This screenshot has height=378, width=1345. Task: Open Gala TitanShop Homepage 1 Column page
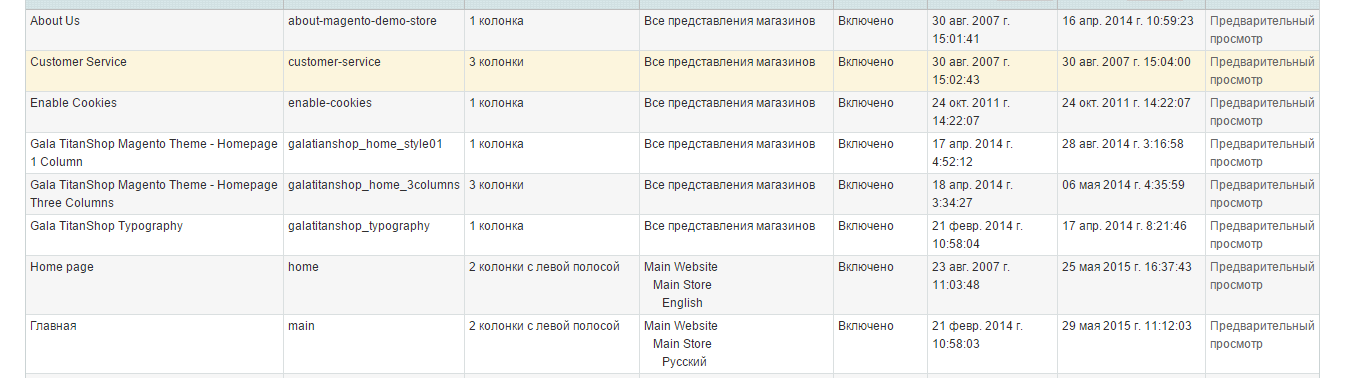tap(154, 153)
